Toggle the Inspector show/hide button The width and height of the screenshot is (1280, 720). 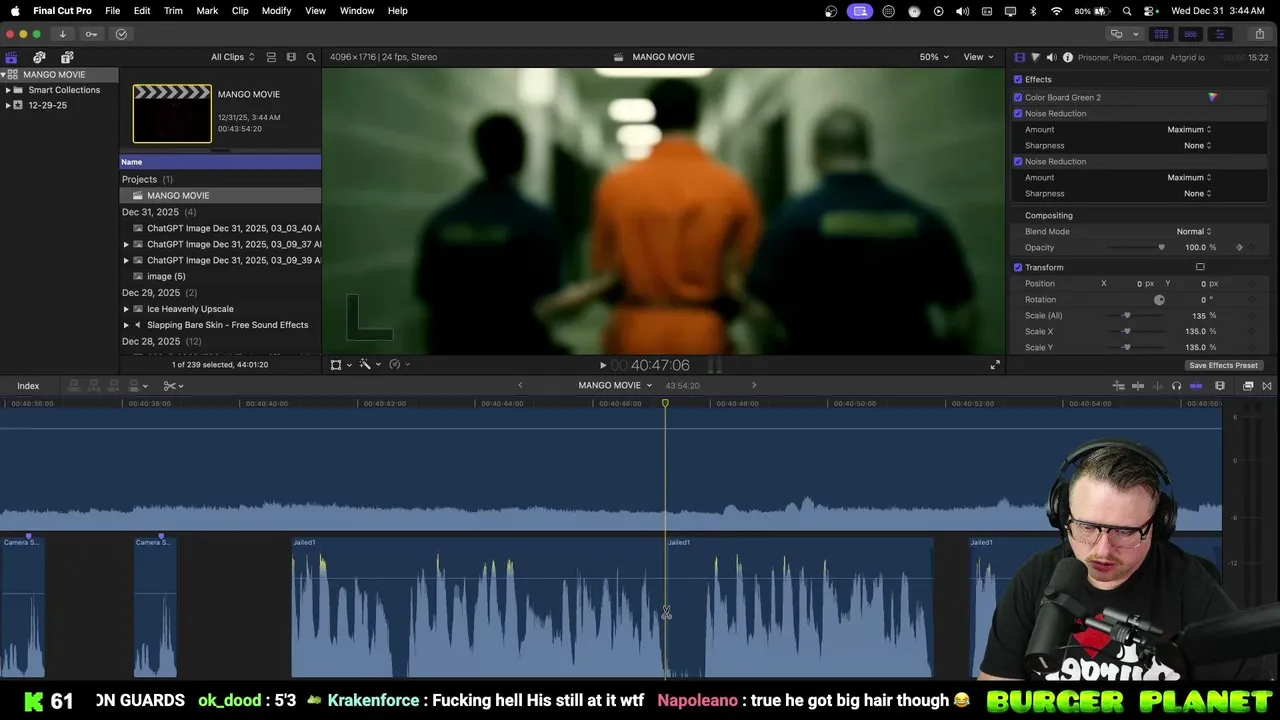coord(1219,34)
